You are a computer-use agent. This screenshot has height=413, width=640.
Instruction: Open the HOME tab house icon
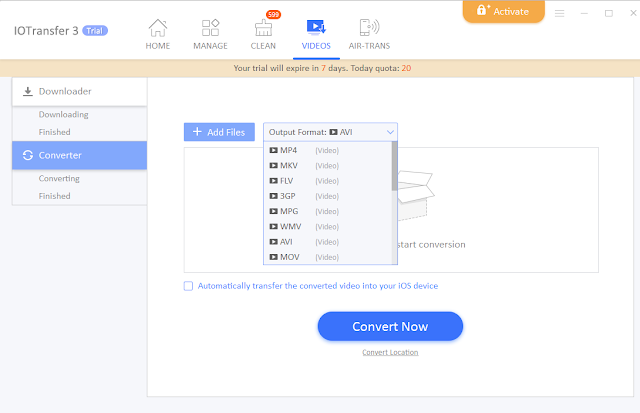click(x=158, y=28)
